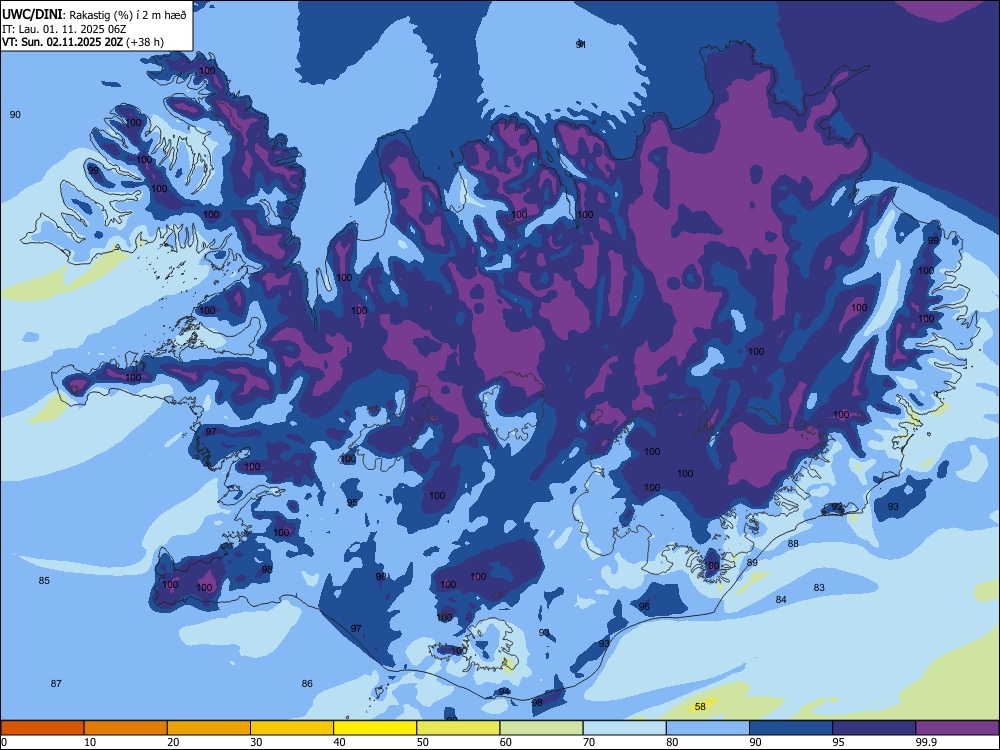Click the light orange 20–30 legend swatch
Viewport: 1000px width, 750px height.
point(209,728)
